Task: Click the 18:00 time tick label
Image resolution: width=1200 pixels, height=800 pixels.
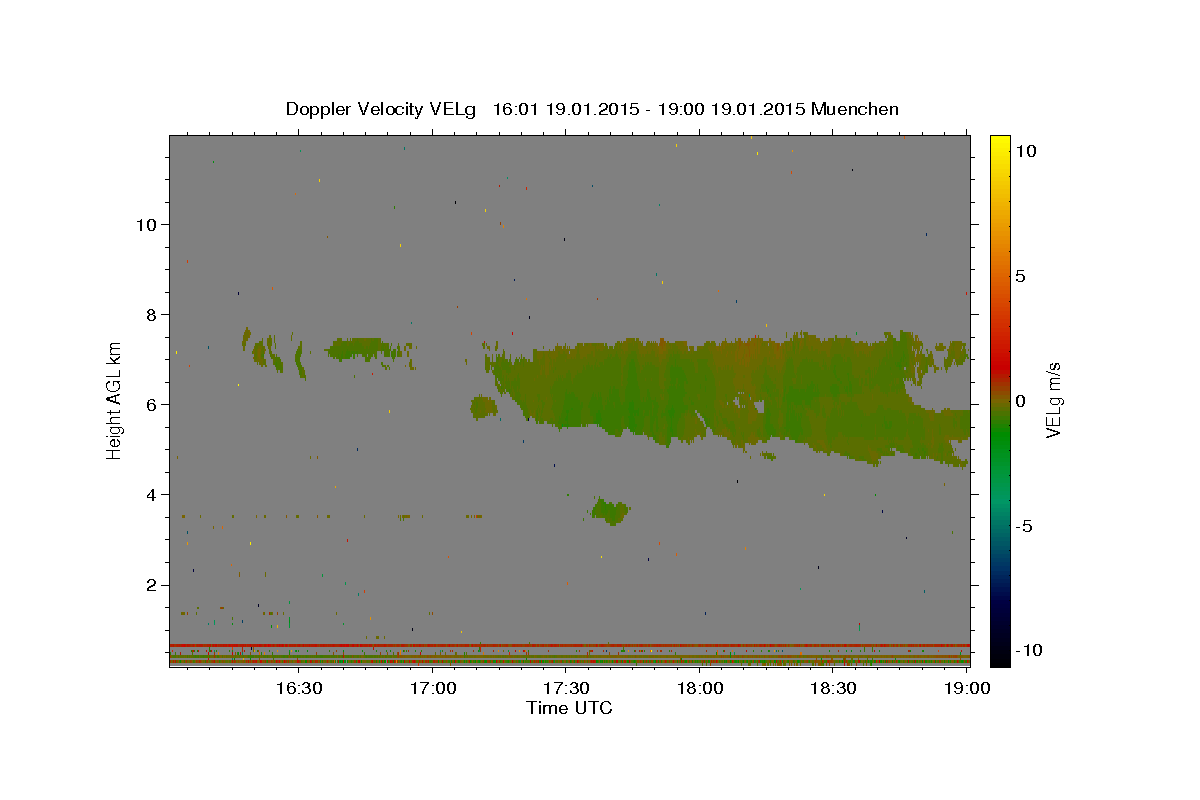Action: pyautogui.click(x=700, y=688)
